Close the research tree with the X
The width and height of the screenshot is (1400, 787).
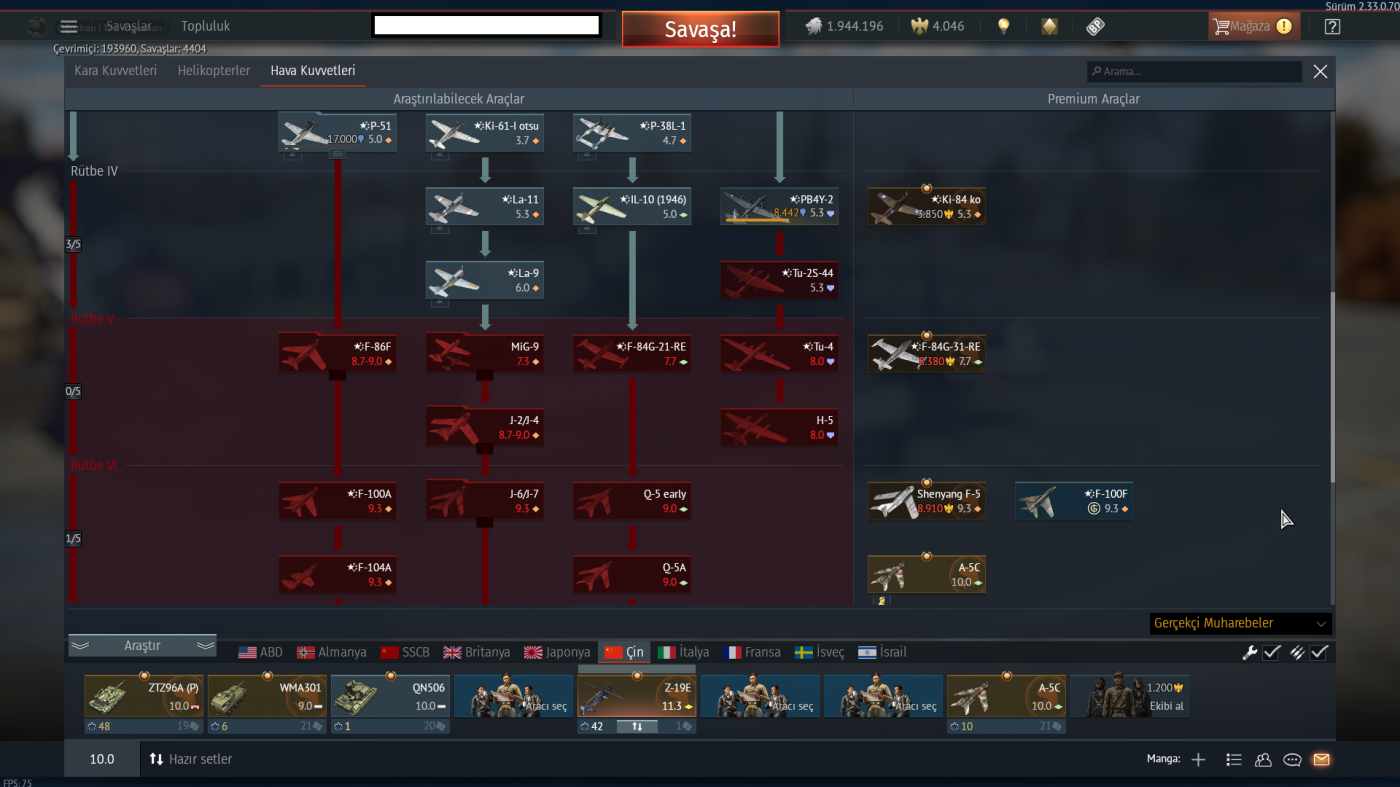(x=1320, y=72)
